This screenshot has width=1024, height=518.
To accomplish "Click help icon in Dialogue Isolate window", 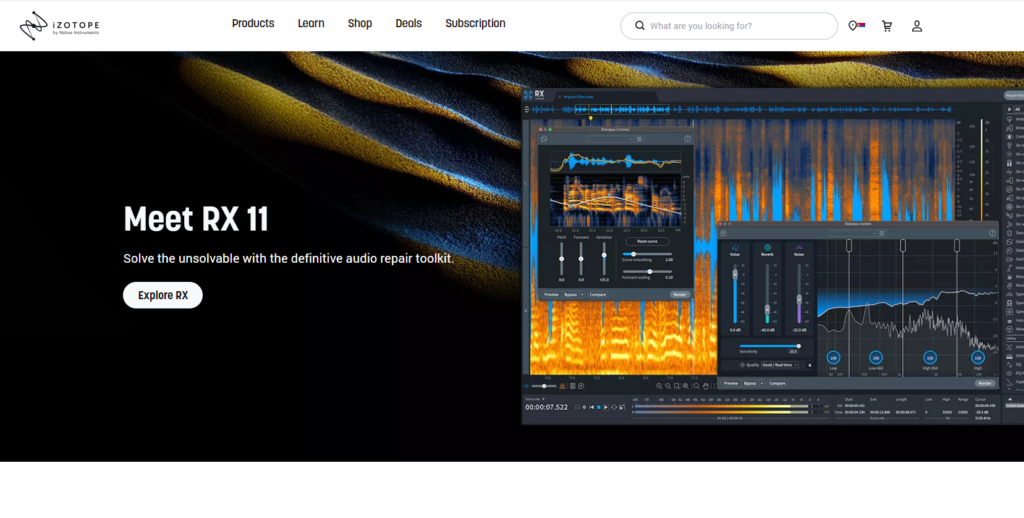I will pyautogui.click(x=992, y=233).
